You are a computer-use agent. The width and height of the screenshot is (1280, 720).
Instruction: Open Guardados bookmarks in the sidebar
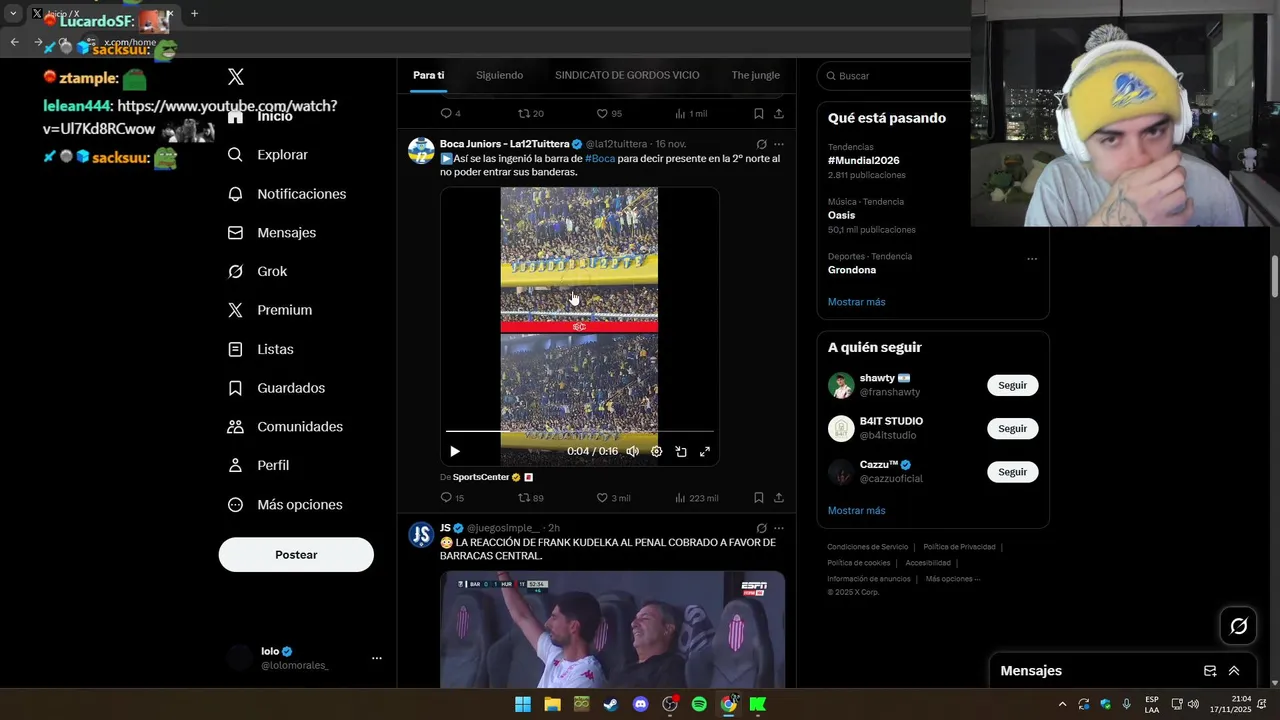276,388
